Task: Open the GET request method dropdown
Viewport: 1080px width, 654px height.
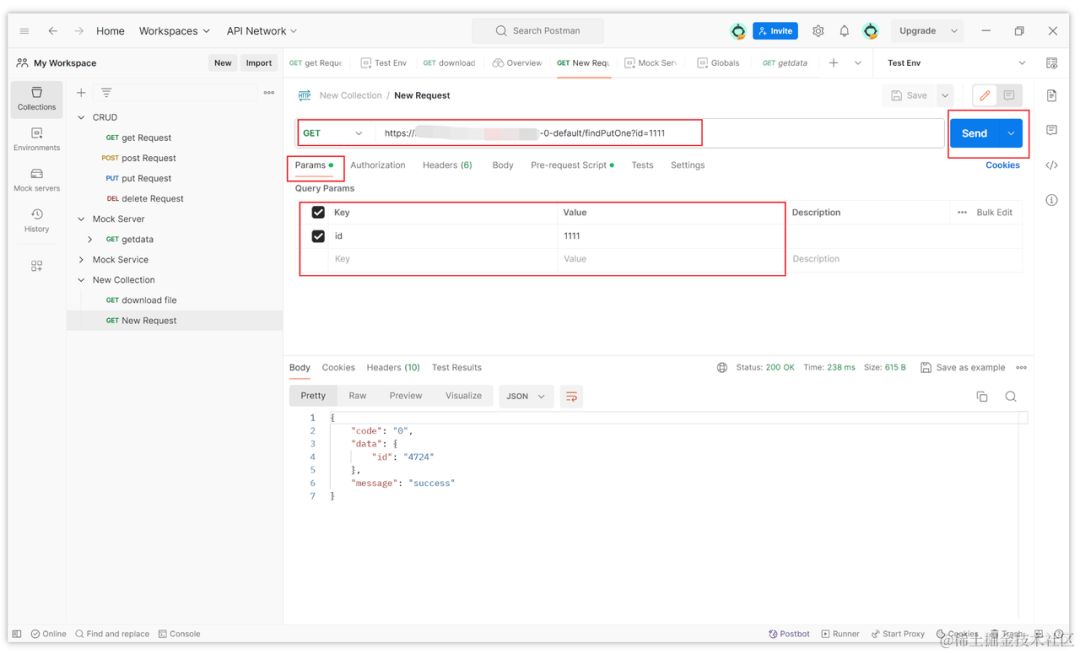Action: tap(333, 132)
